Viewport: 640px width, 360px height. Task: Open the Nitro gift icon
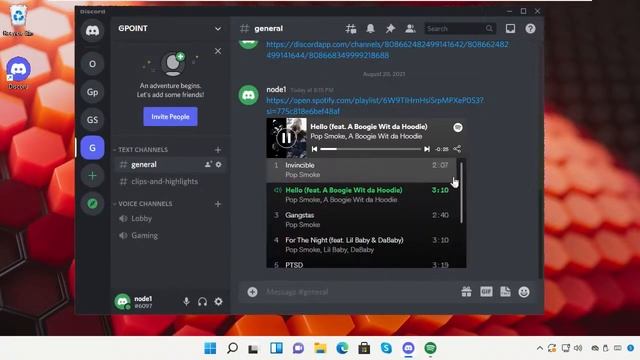click(x=466, y=292)
